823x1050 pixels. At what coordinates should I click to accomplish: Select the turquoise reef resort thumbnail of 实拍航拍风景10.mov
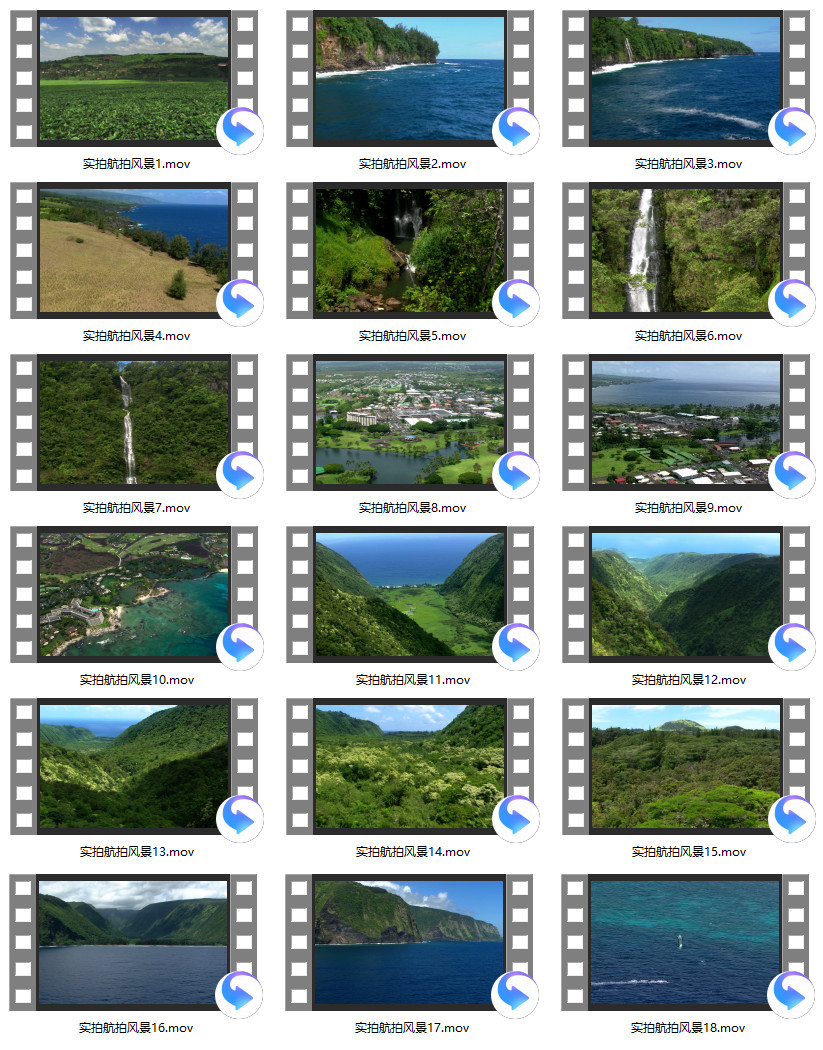coord(134,595)
